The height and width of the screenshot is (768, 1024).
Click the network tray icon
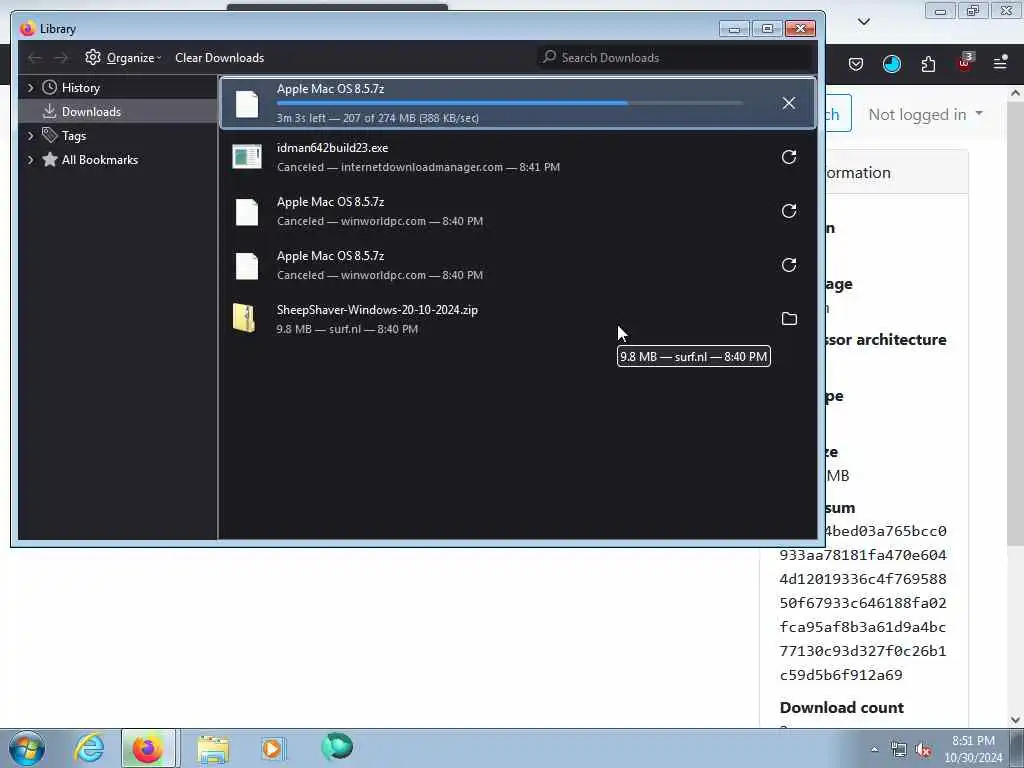899,750
